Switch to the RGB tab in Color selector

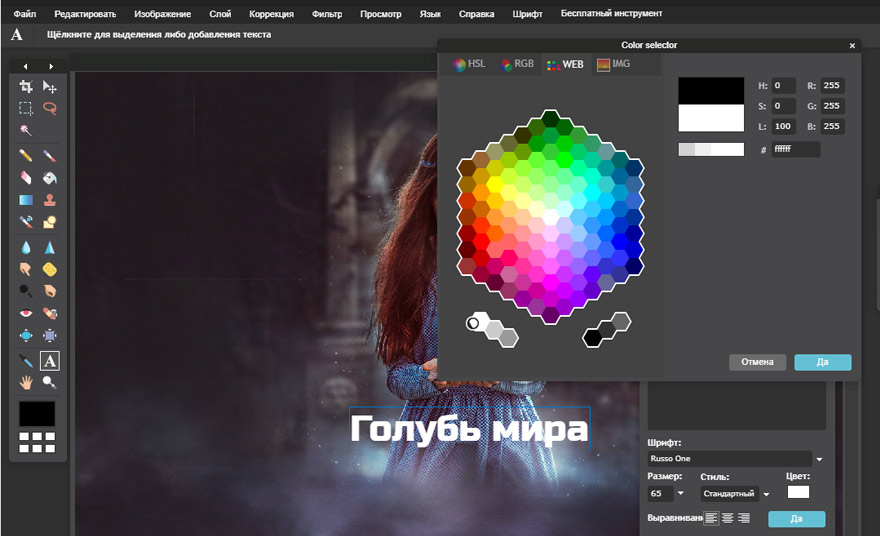[x=518, y=64]
